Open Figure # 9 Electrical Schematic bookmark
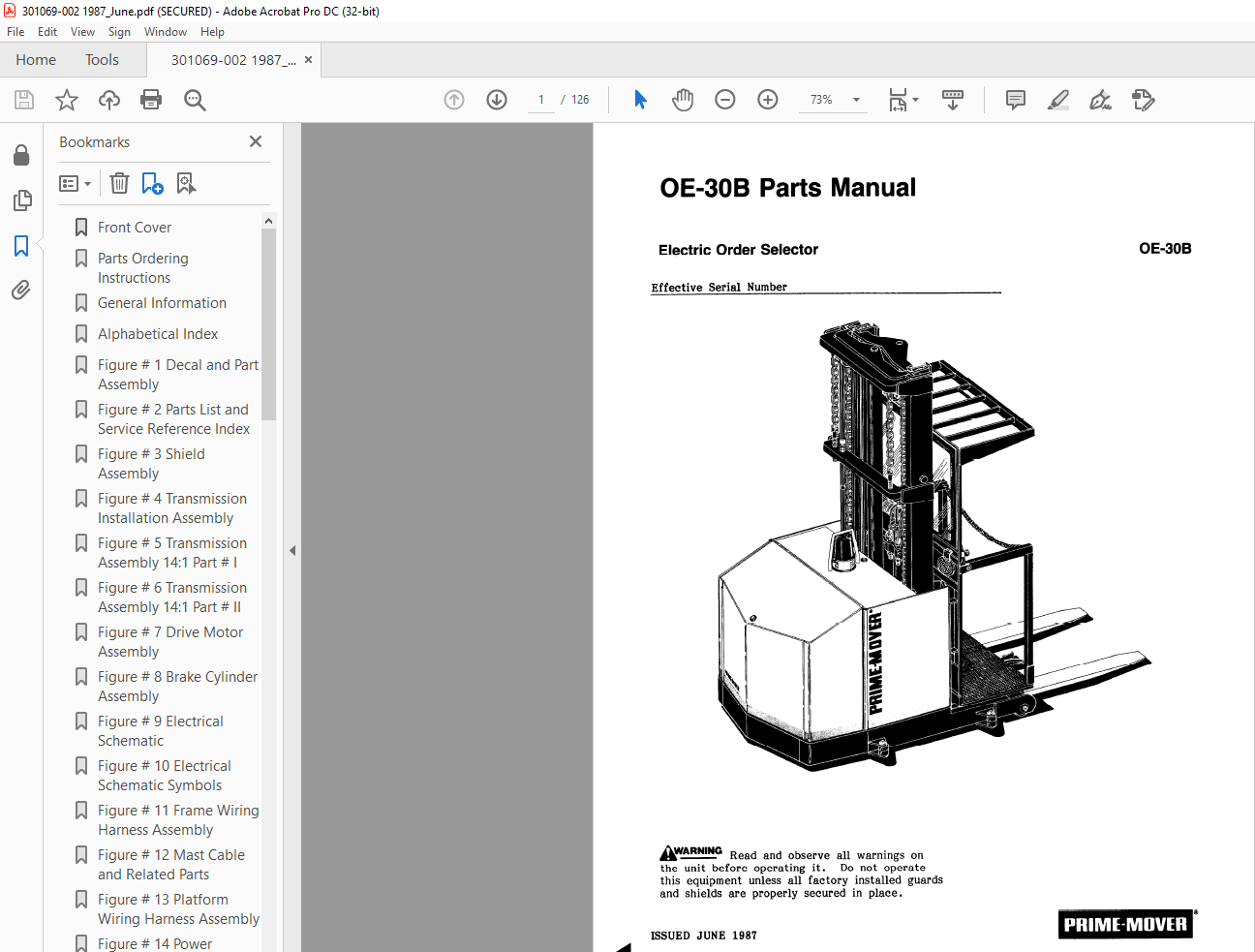 point(160,731)
